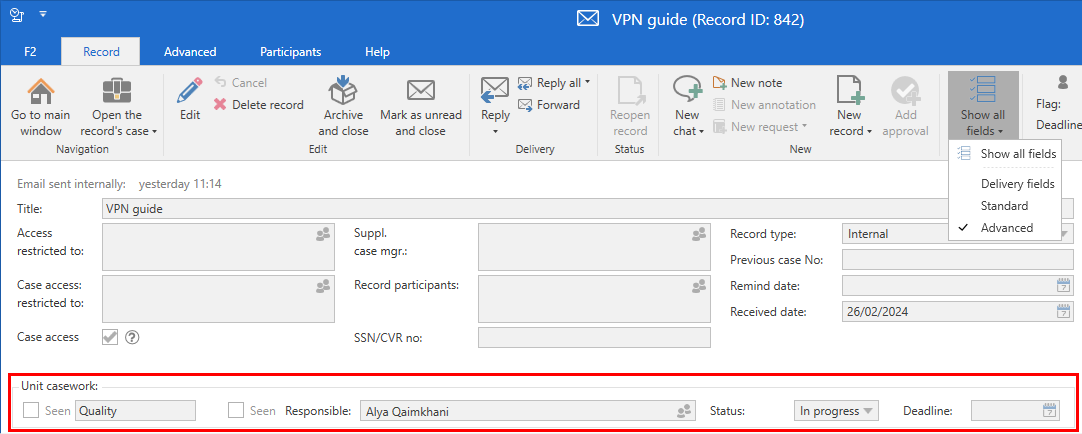Image resolution: width=1082 pixels, height=434 pixels.
Task: Open calendar for Remind date
Action: tap(1063, 286)
